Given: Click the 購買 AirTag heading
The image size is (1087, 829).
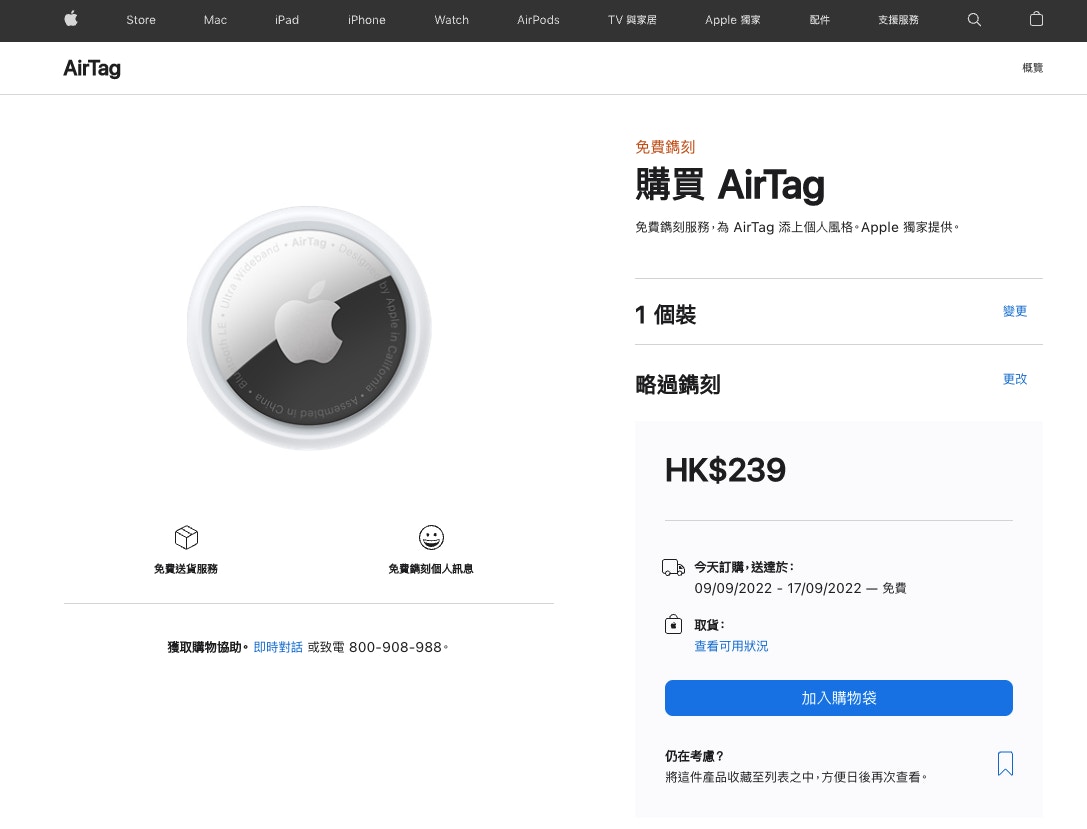Looking at the screenshot, I should point(730,185).
